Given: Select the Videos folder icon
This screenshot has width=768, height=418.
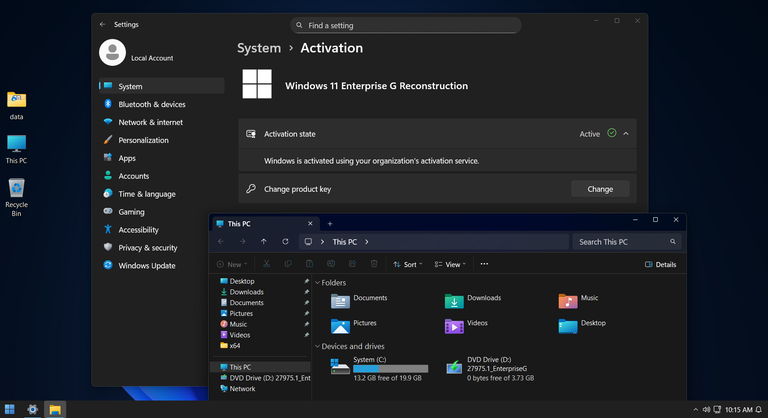Looking at the screenshot, I should 454,326.
